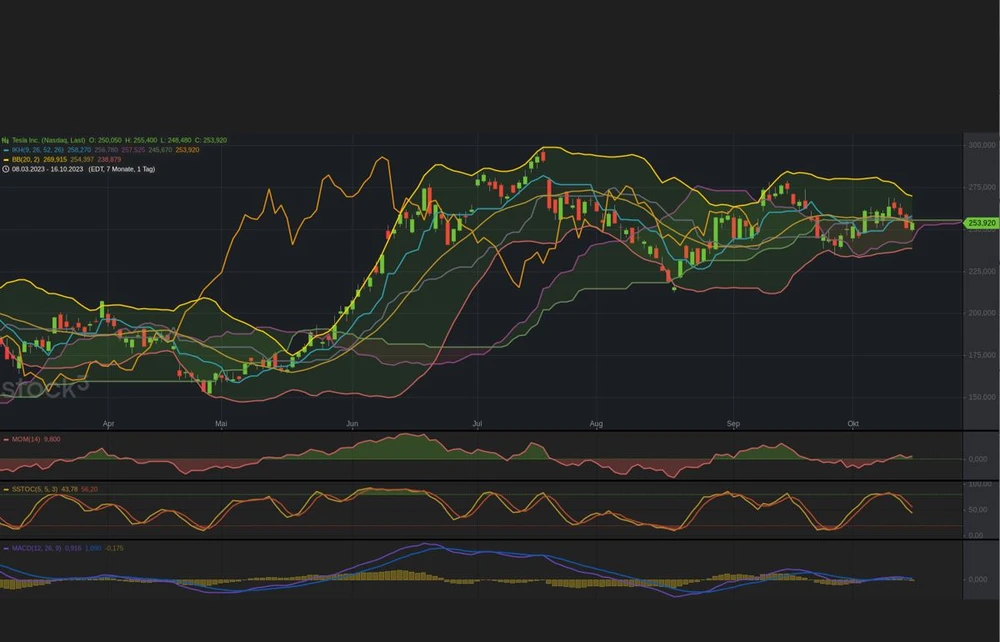The image size is (1000, 642).
Task: Click the Sep month marker on time axis
Action: (734, 424)
